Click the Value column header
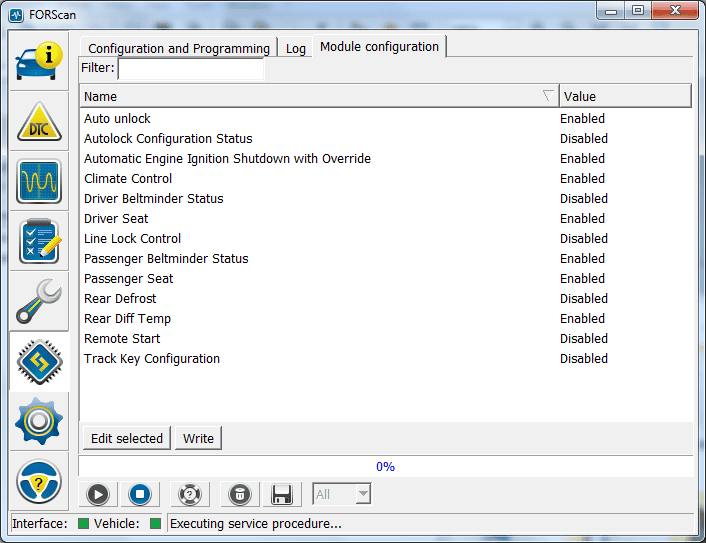 pos(625,96)
